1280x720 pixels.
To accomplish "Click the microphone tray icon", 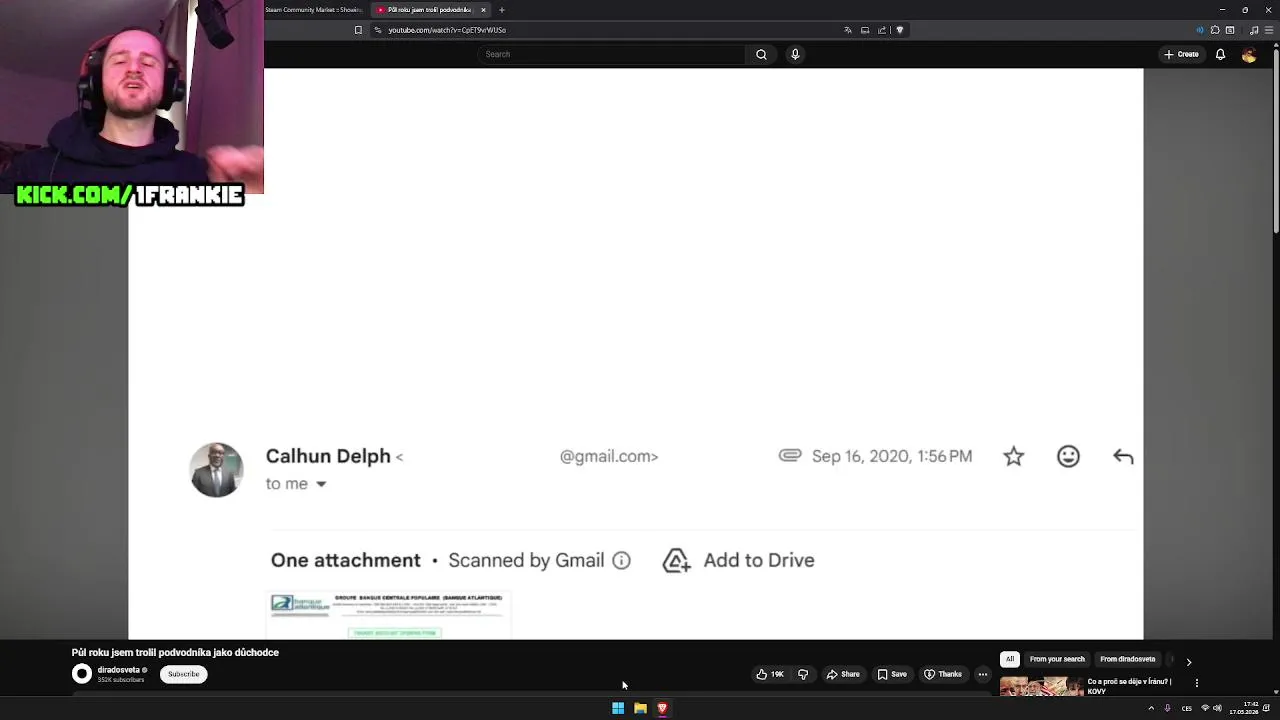I will coord(1167,708).
